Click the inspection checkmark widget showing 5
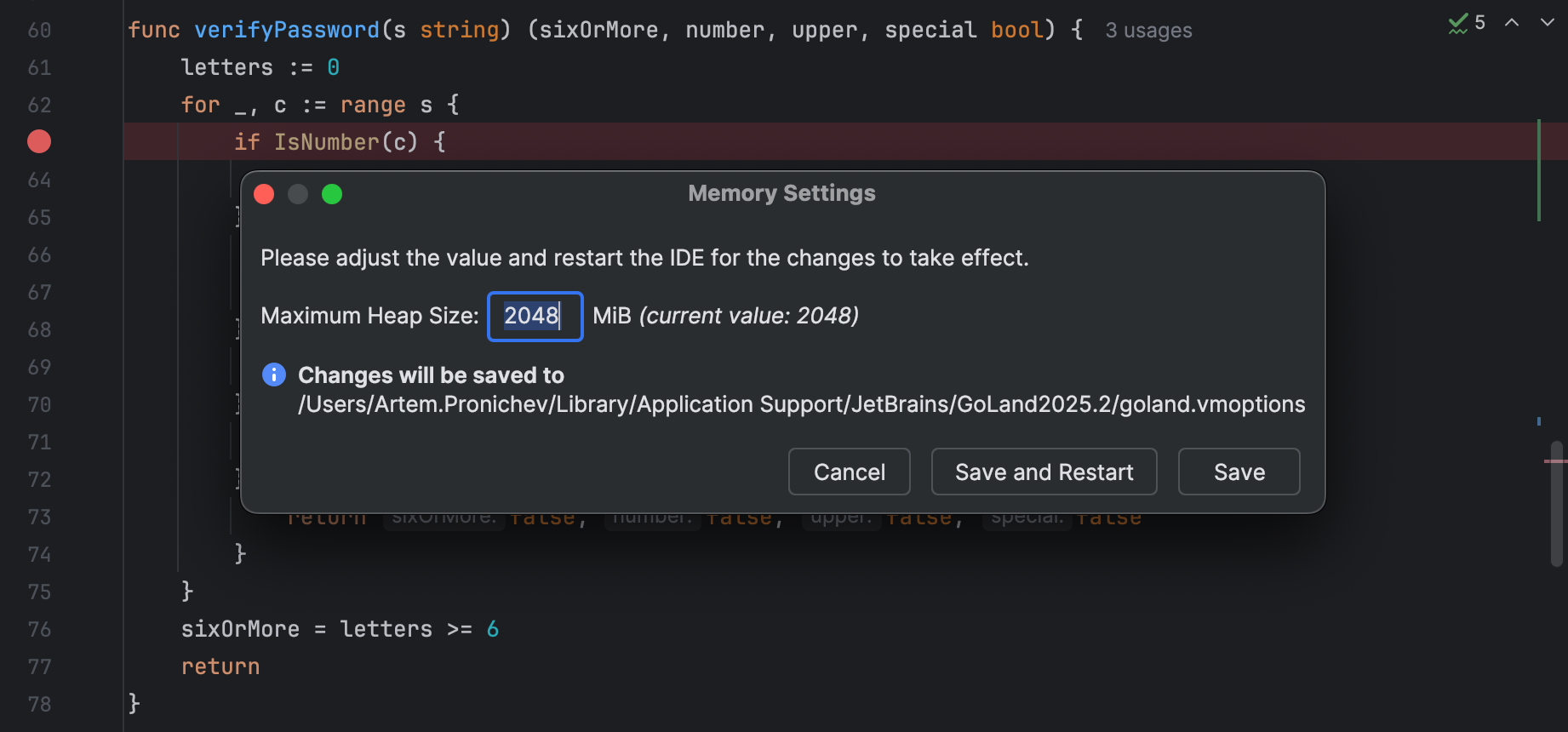 (x=1467, y=23)
